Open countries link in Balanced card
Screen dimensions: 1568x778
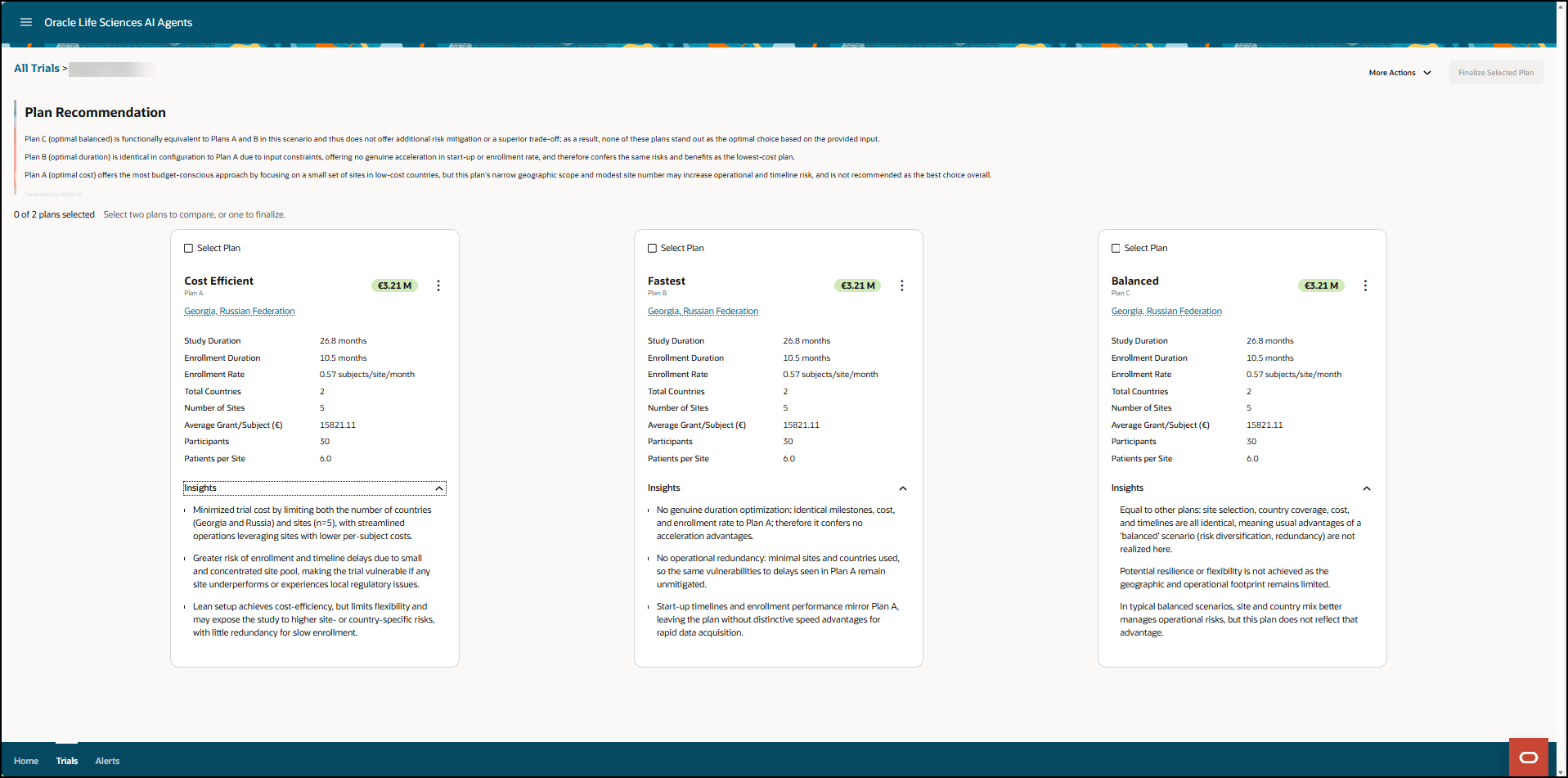[1166, 312]
